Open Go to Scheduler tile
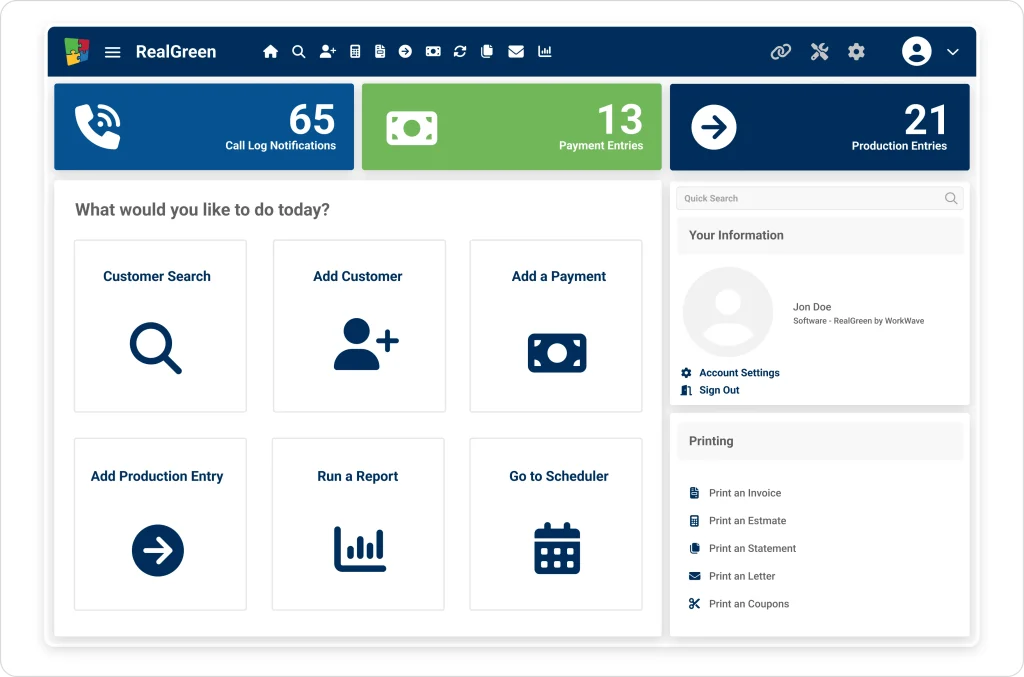Image resolution: width=1024 pixels, height=677 pixels. pos(557,523)
